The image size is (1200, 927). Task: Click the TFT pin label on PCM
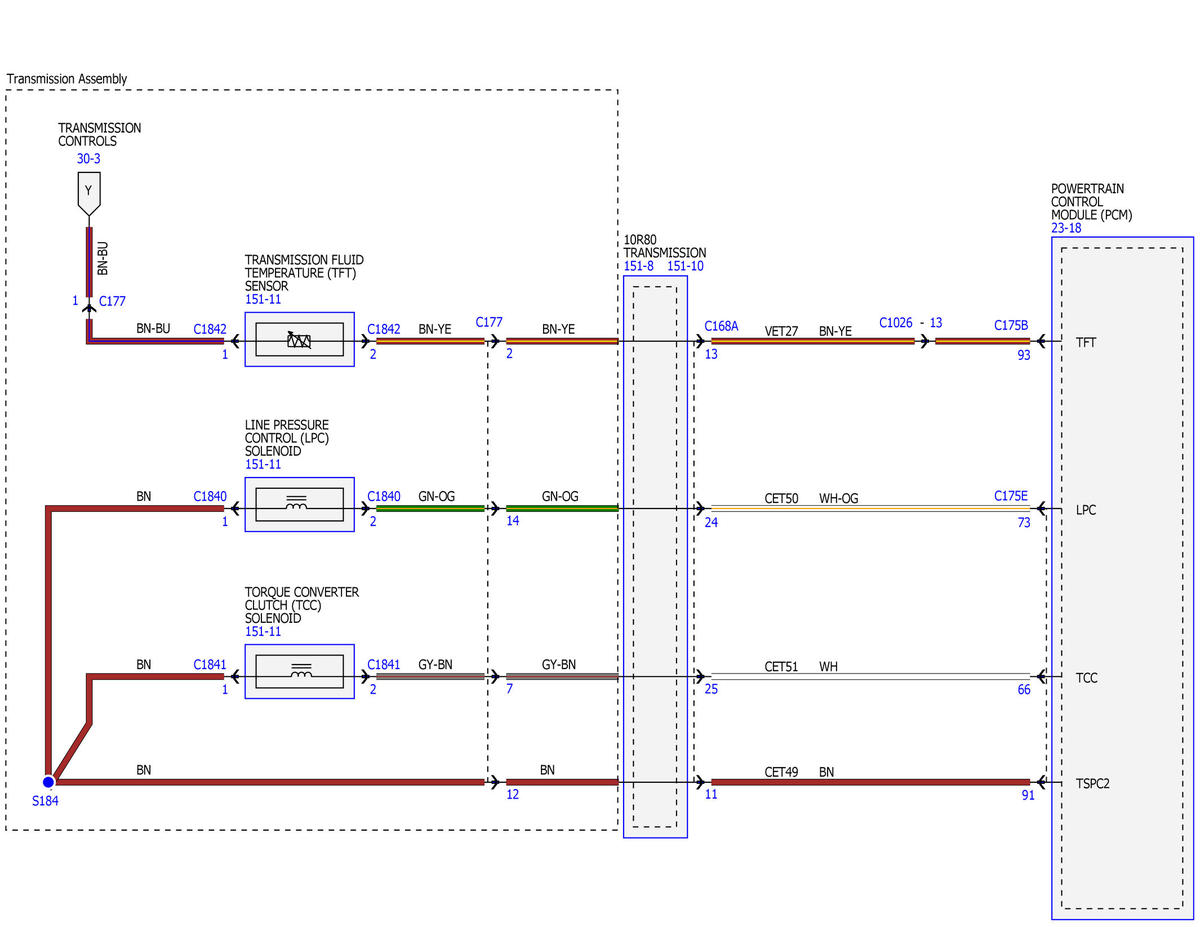pyautogui.click(x=1085, y=342)
